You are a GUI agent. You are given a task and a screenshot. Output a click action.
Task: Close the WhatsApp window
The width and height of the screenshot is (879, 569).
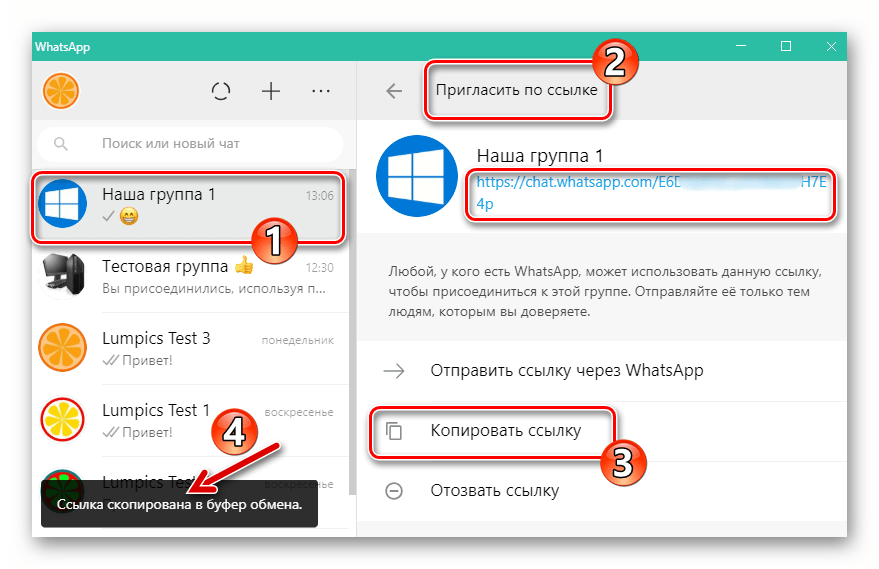[831, 47]
